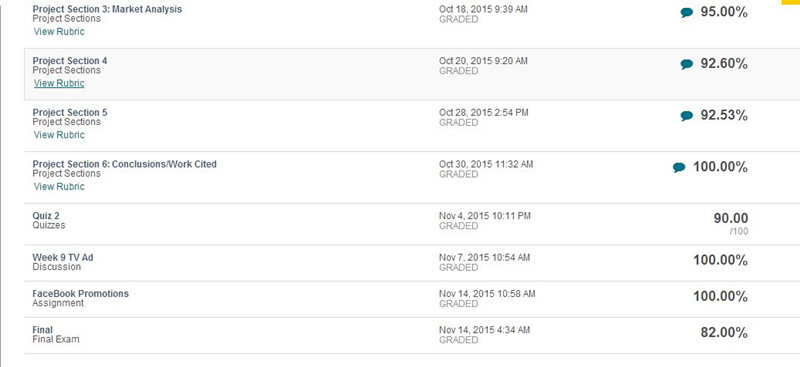Viewport: 800px width, 367px height.
Task: View Rubric for Project Section 3
Action: click(59, 32)
